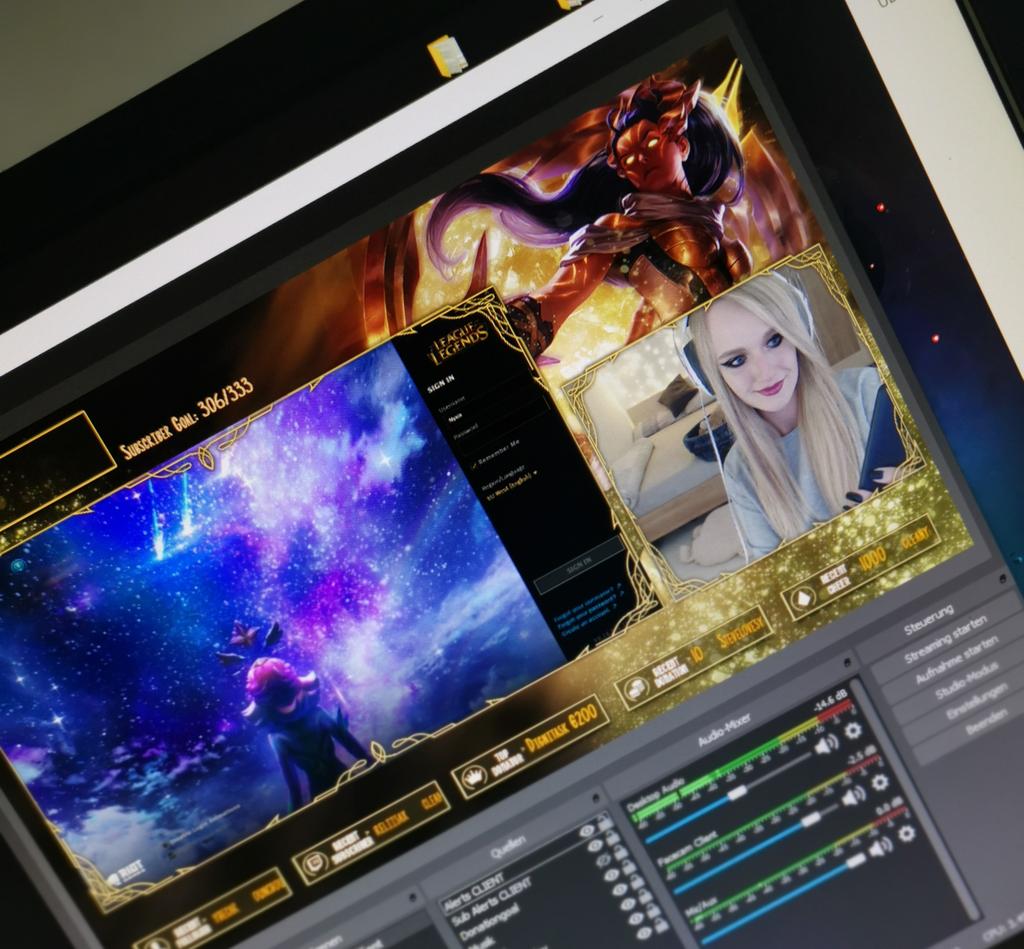Click the Facecam Client label
Screen dimensions: 1024x949
point(687,850)
